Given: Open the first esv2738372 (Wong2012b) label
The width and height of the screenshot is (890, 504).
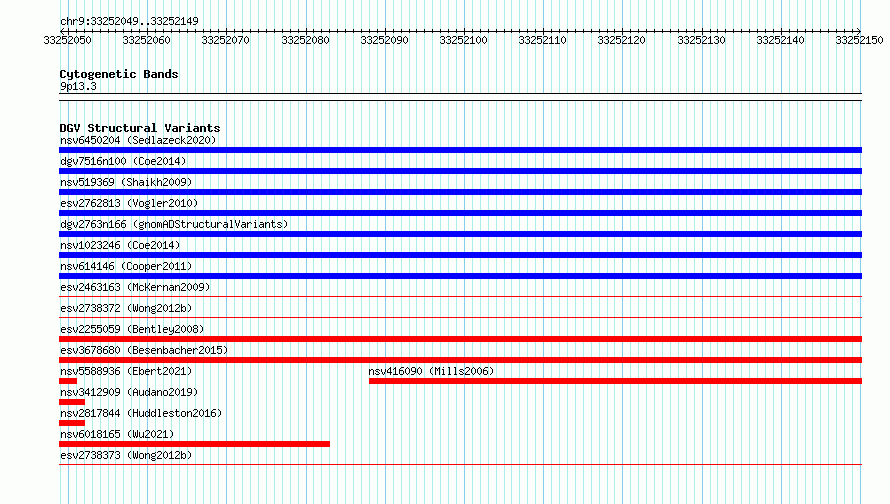Looking at the screenshot, I should (x=126, y=308).
